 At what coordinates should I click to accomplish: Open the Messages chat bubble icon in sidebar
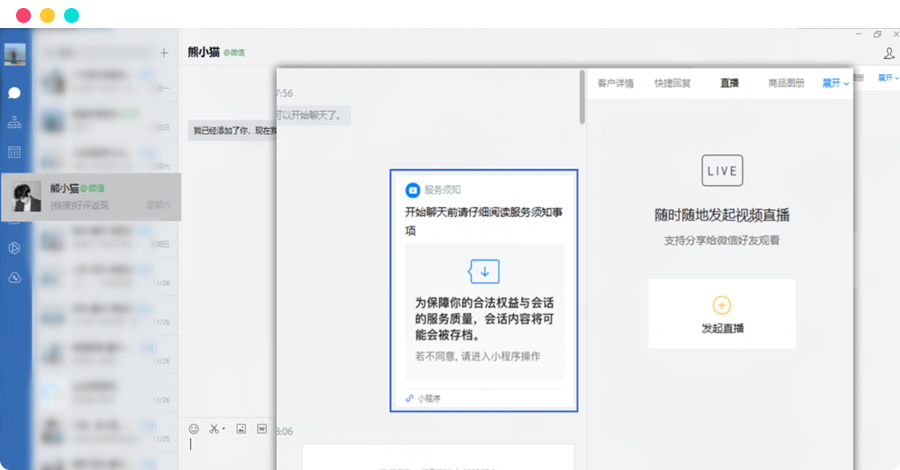[x=15, y=93]
